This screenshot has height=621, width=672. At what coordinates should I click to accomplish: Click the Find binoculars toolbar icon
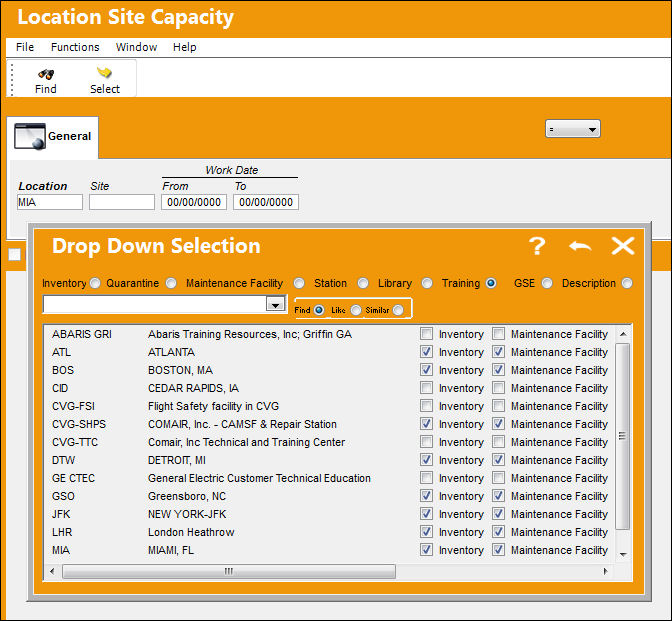click(x=46, y=74)
